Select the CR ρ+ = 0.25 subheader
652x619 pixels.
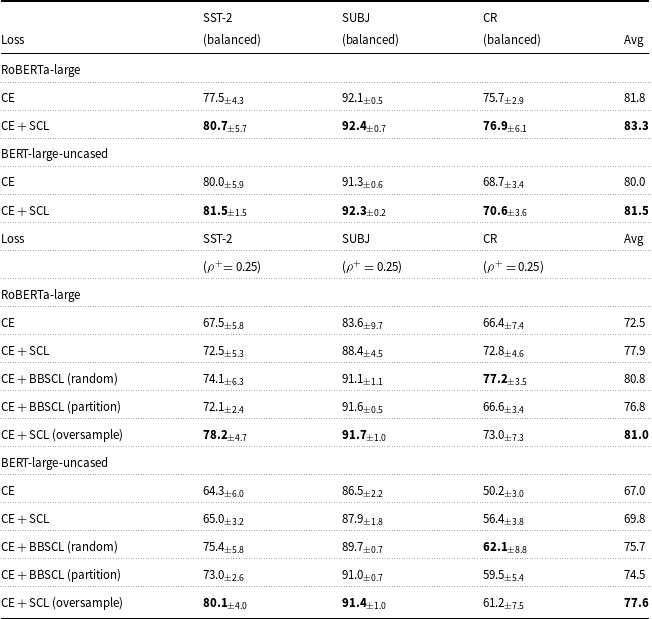coord(513,266)
